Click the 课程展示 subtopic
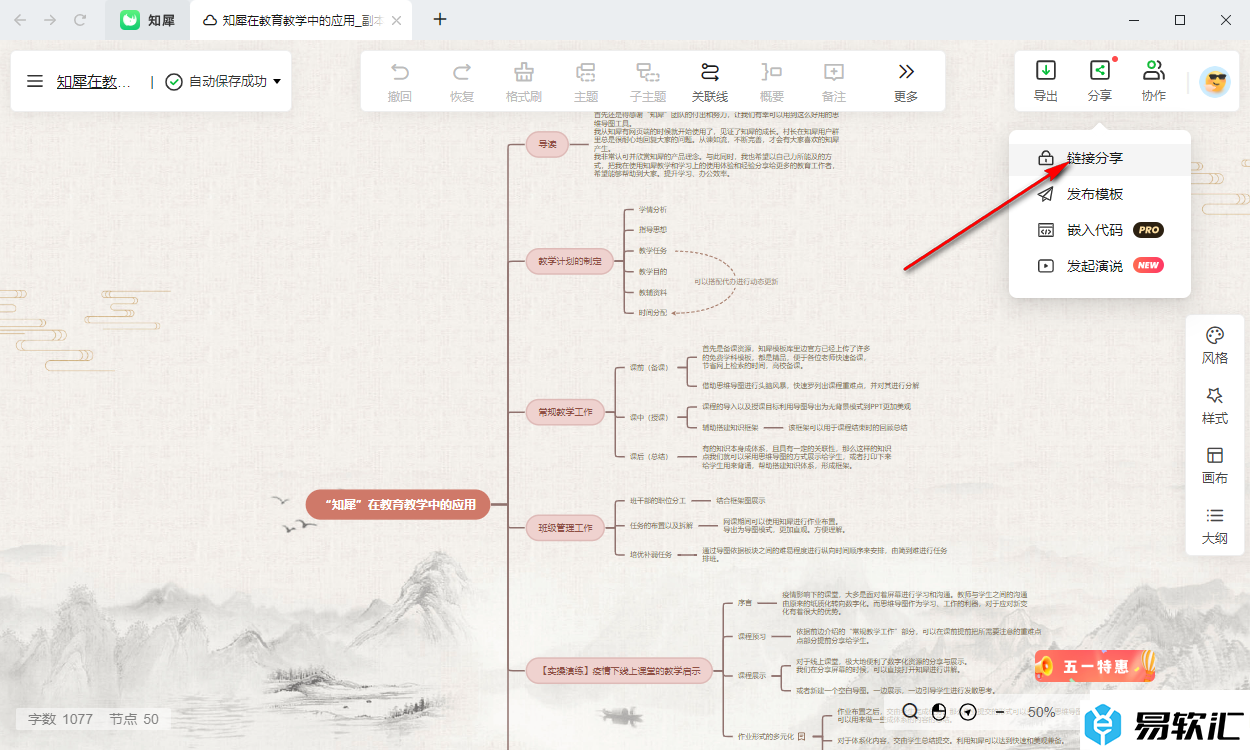 tap(751, 676)
